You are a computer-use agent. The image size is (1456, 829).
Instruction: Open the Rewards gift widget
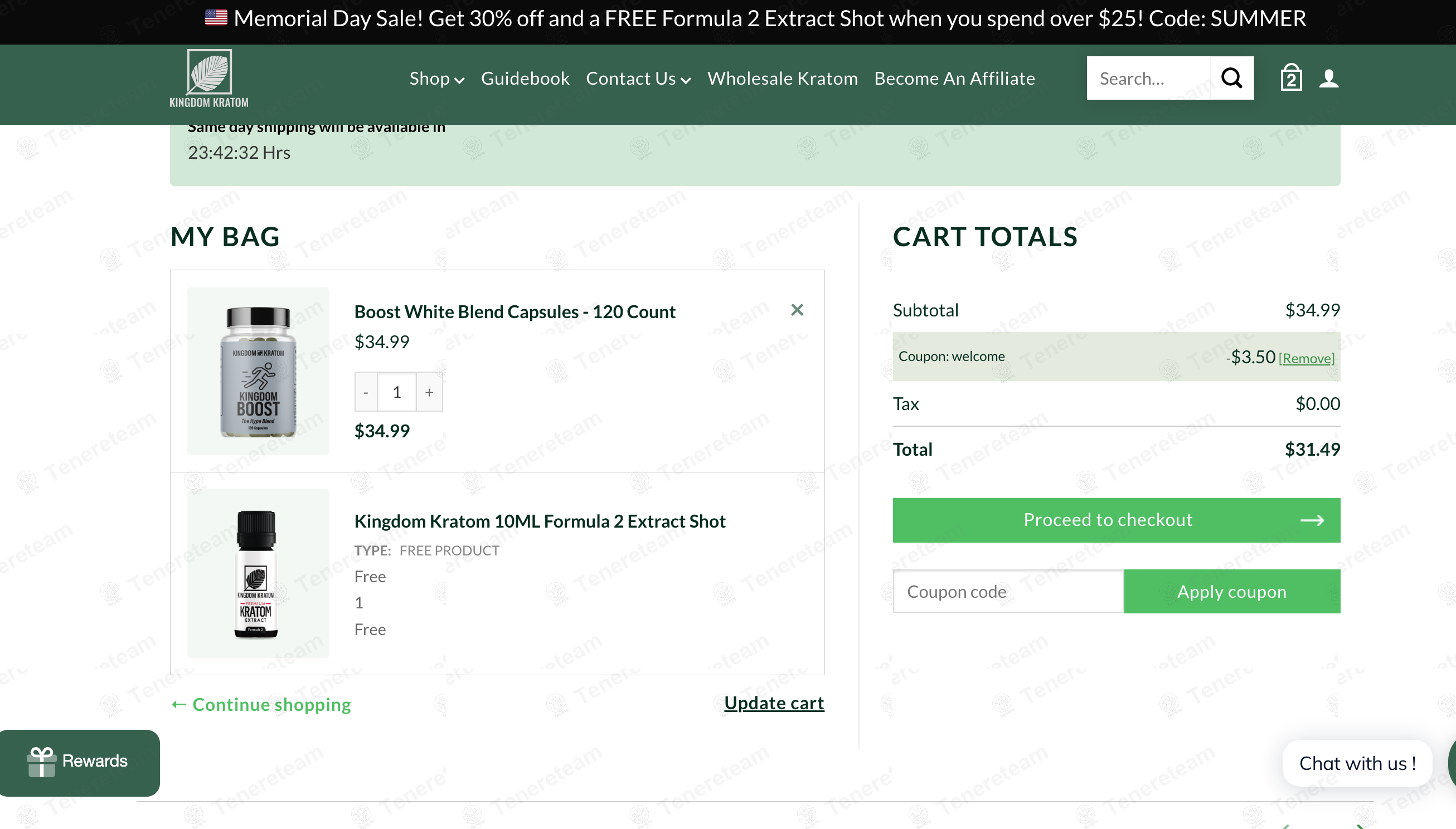click(x=80, y=762)
